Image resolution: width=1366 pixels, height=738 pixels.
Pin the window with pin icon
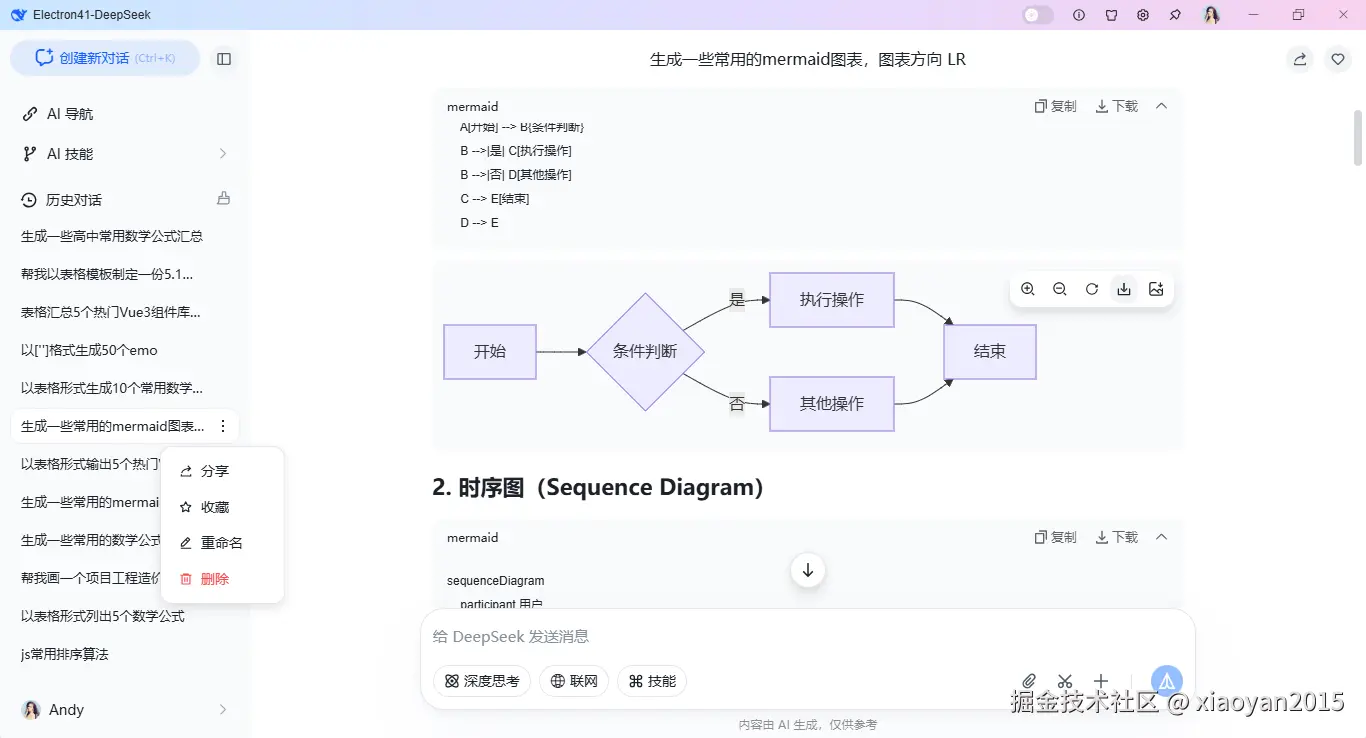click(1175, 14)
